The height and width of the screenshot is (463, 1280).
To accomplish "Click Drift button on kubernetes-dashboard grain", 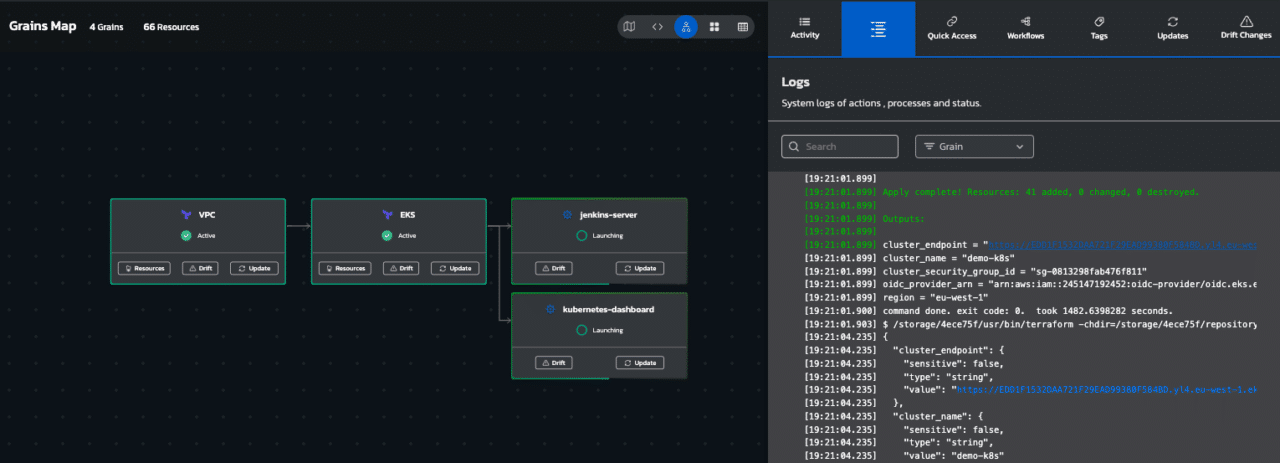I will click(x=553, y=362).
